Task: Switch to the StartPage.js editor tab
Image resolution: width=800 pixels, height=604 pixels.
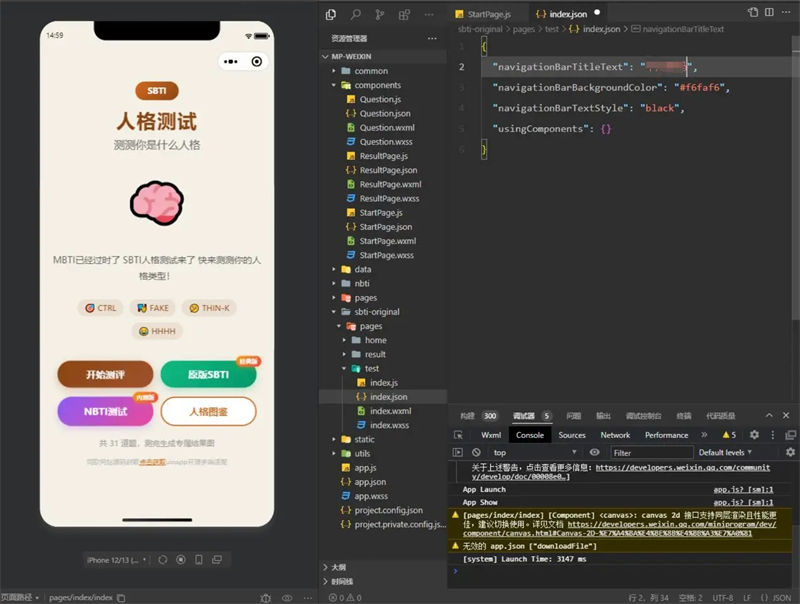Action: click(484, 14)
